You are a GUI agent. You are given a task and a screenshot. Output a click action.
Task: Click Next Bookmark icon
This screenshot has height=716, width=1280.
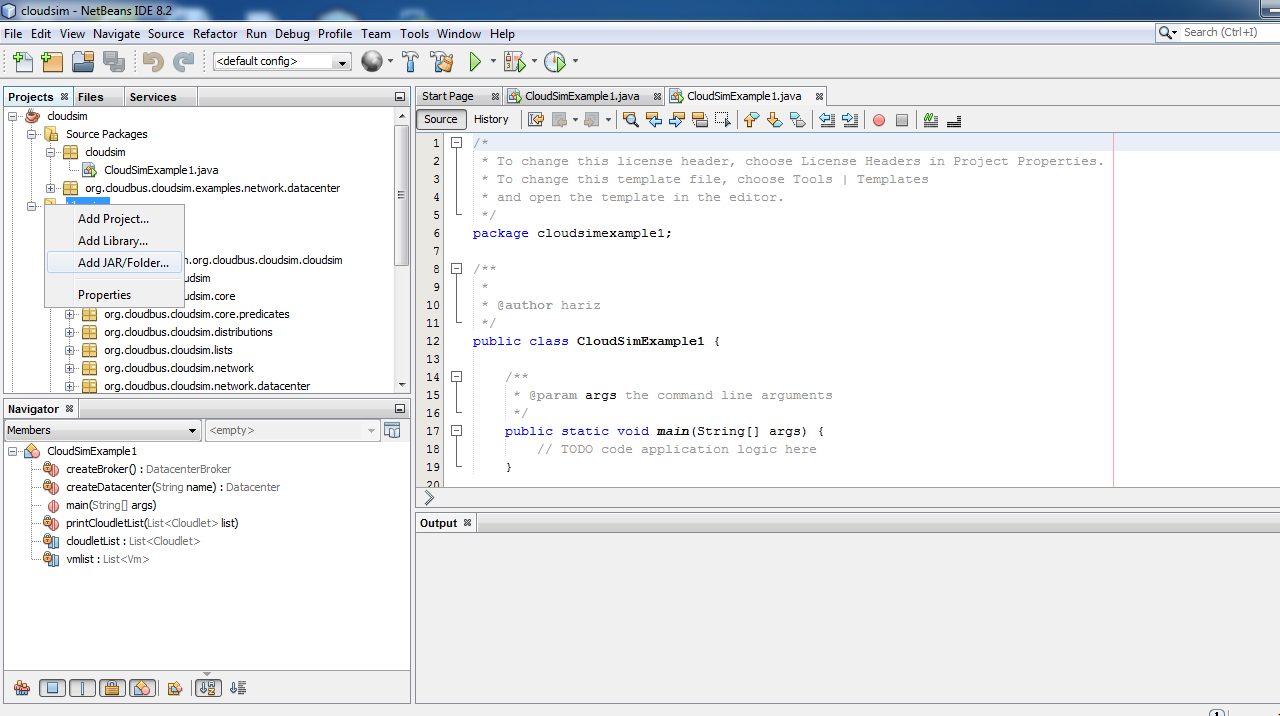coord(774,120)
